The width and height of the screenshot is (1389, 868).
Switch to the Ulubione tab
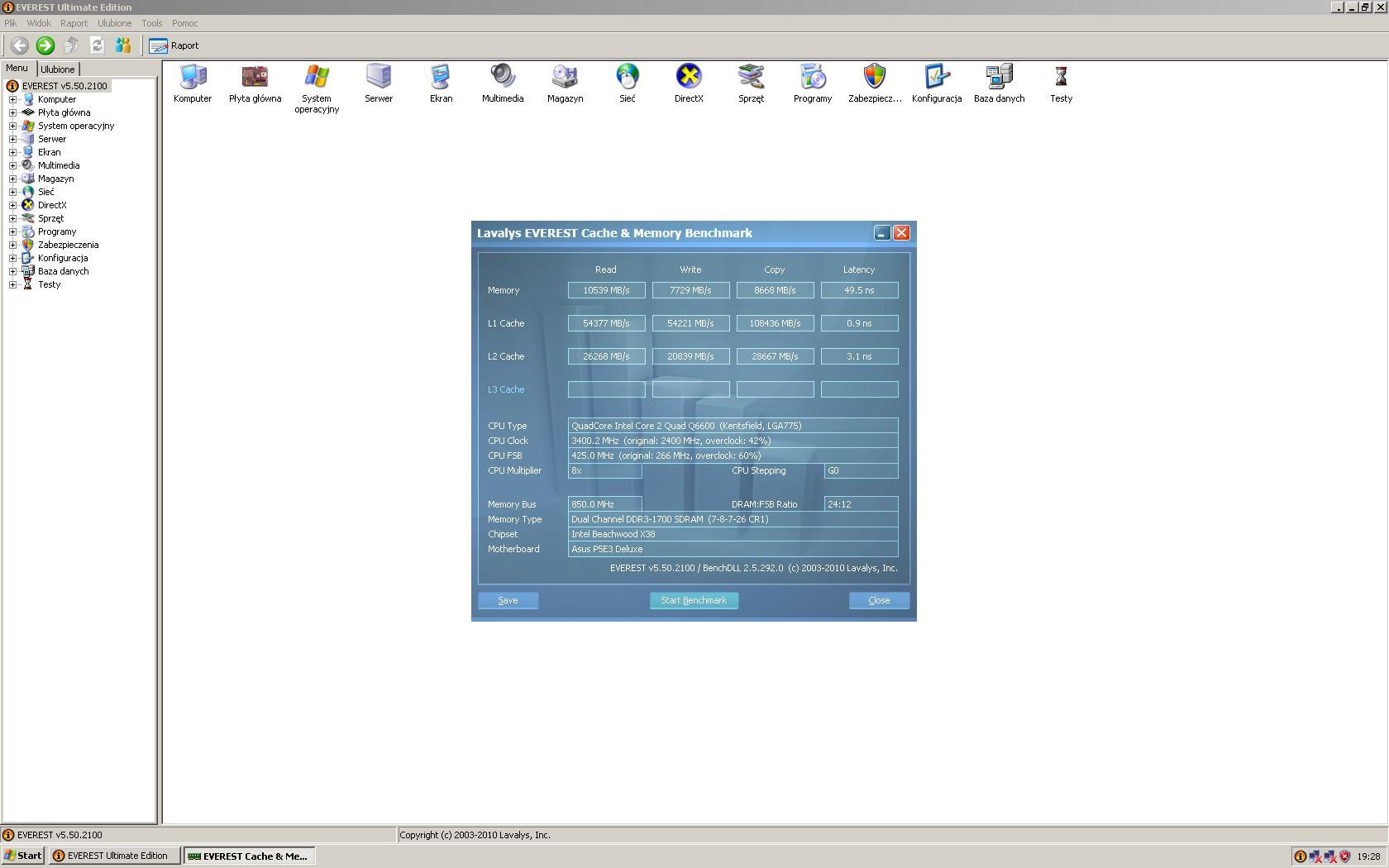[58, 69]
